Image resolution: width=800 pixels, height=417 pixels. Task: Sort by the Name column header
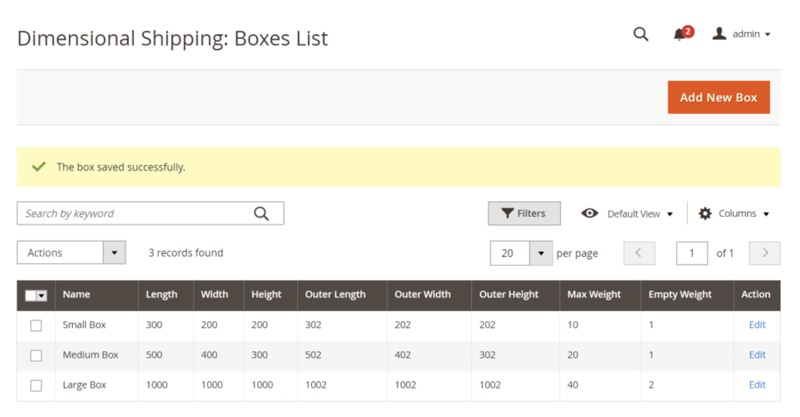(x=76, y=295)
